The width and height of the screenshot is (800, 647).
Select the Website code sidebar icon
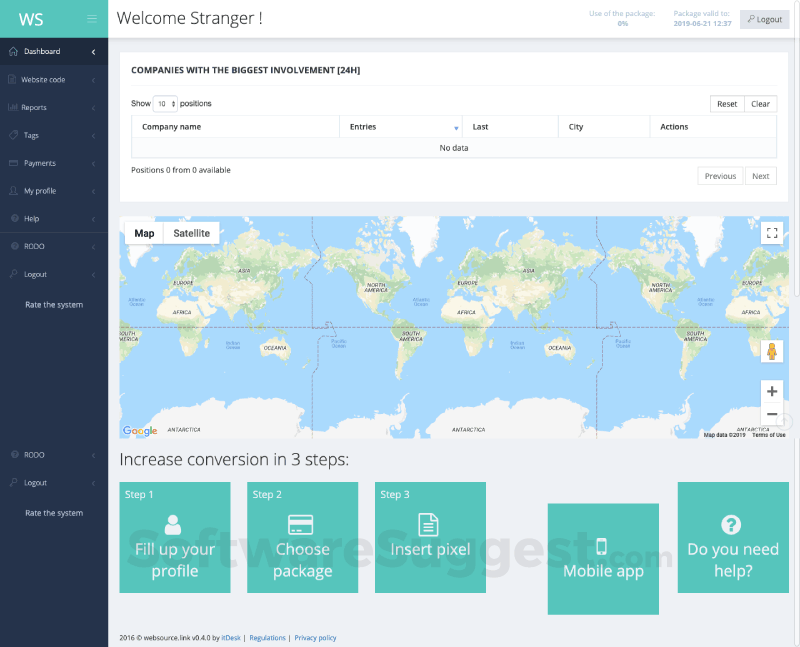pyautogui.click(x=12, y=79)
